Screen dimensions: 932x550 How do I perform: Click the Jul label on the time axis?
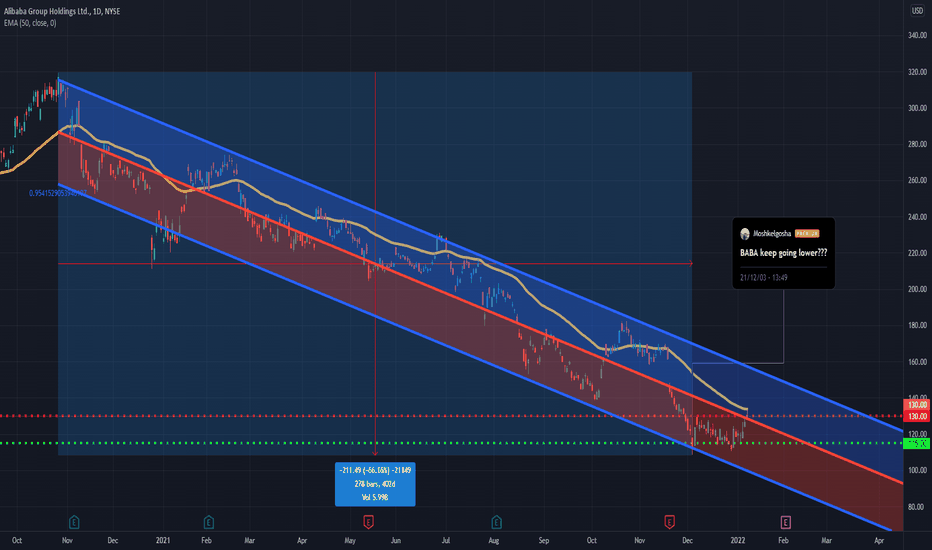[446, 540]
